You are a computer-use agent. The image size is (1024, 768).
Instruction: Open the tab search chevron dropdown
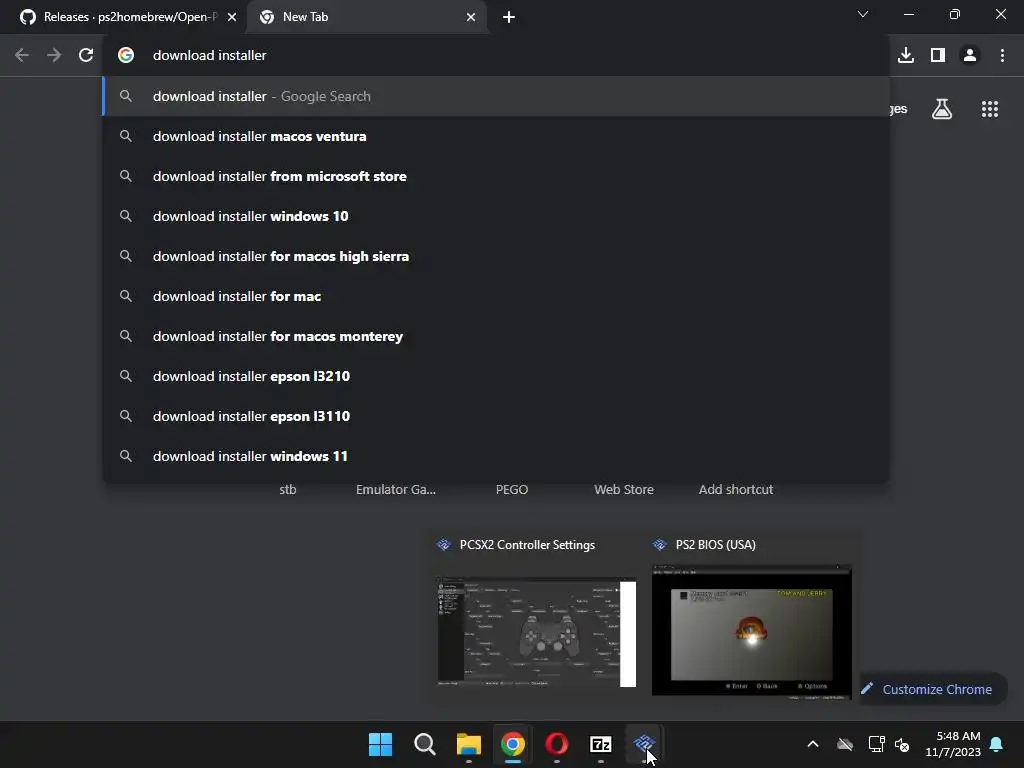(x=863, y=14)
